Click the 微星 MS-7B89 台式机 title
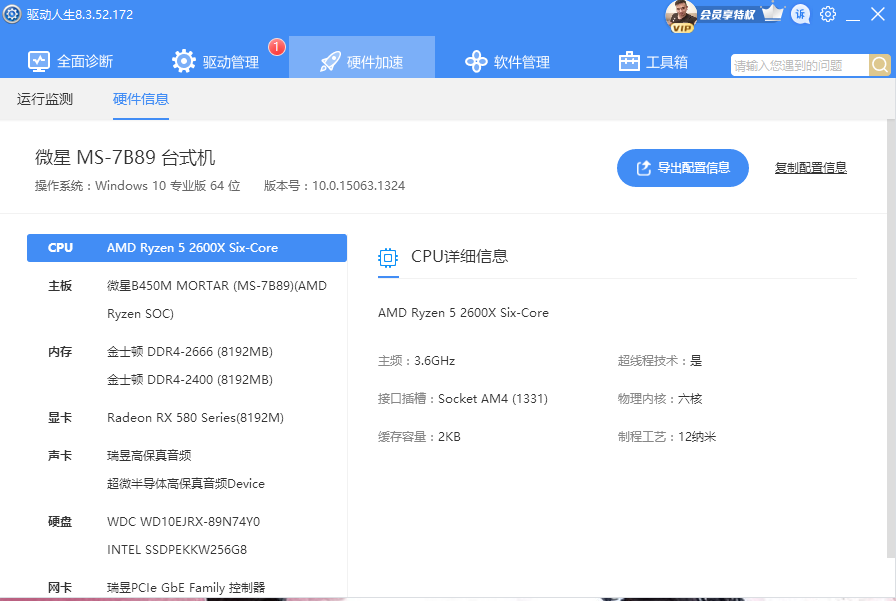The height and width of the screenshot is (601, 896). 125,157
